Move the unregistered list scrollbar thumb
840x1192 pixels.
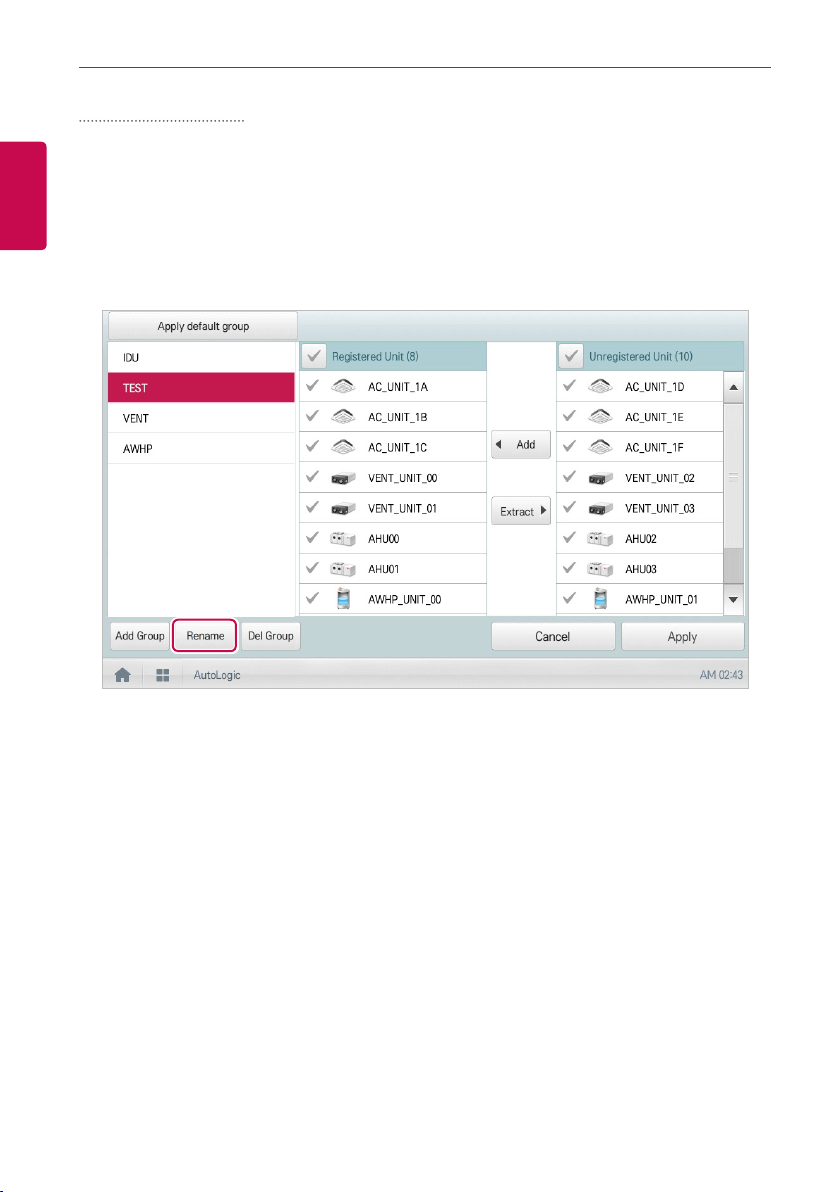pos(734,476)
